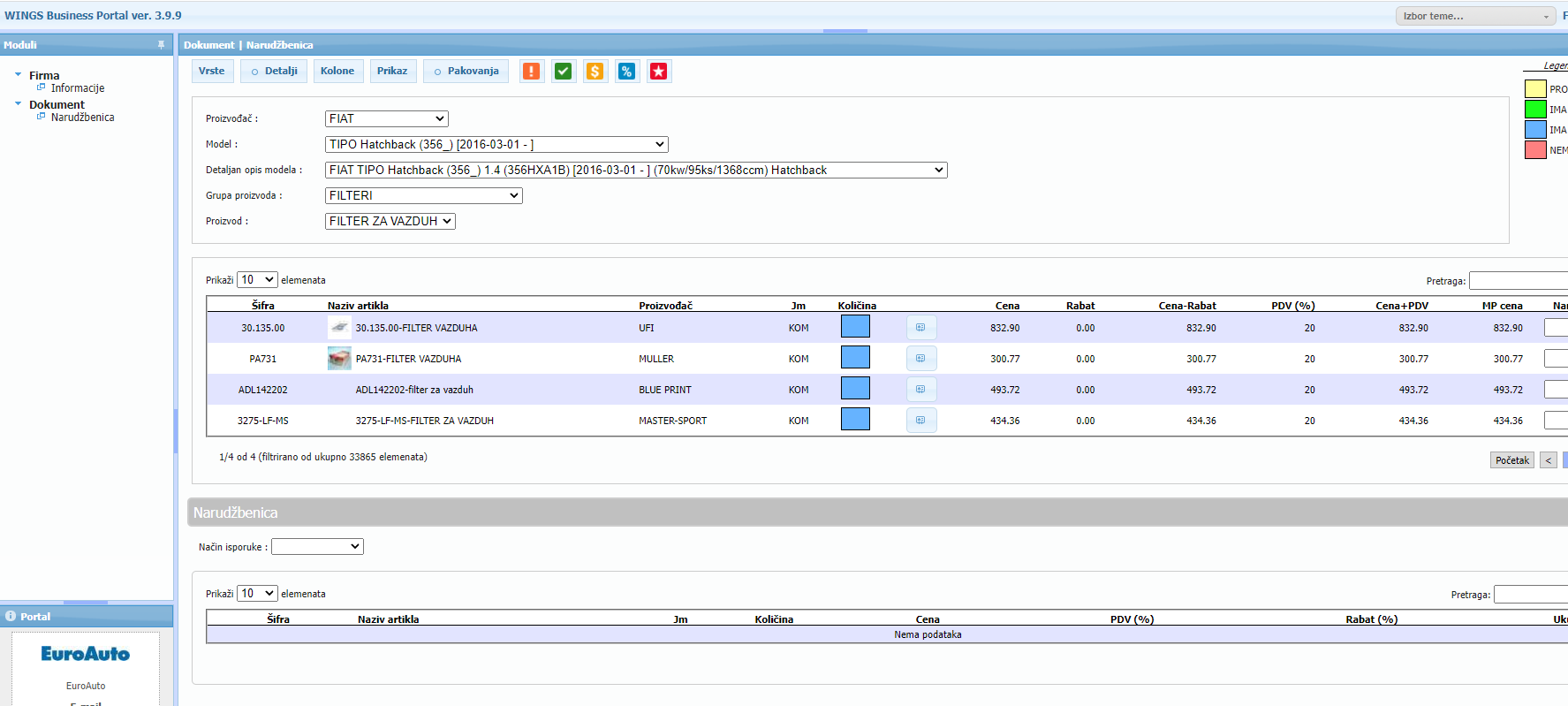Focus quantity input in 3275-LF-MS row
Screen dimensions: 1568x706
[1556, 421]
